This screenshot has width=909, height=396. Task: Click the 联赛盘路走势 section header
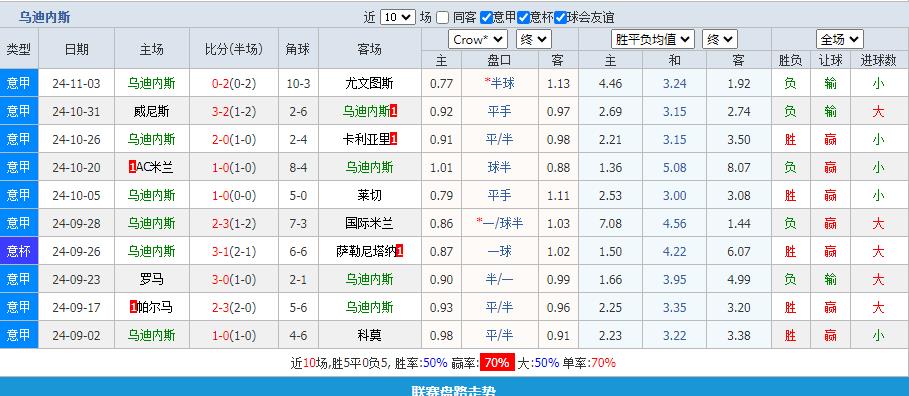click(454, 390)
